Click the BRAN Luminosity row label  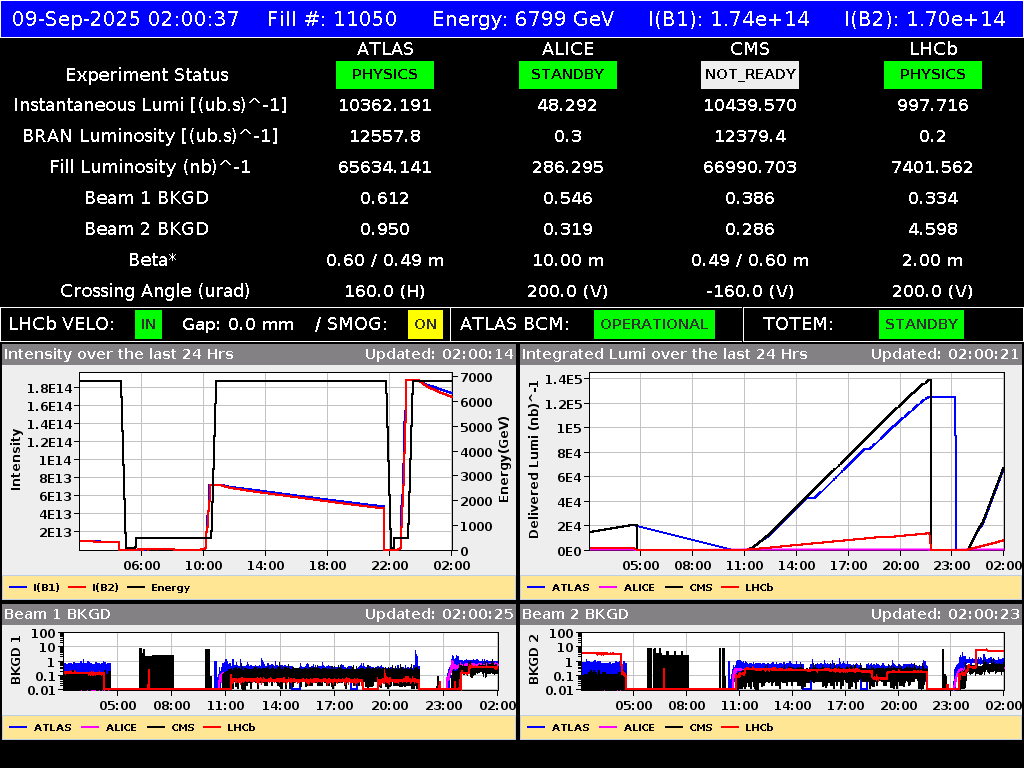tap(150, 136)
